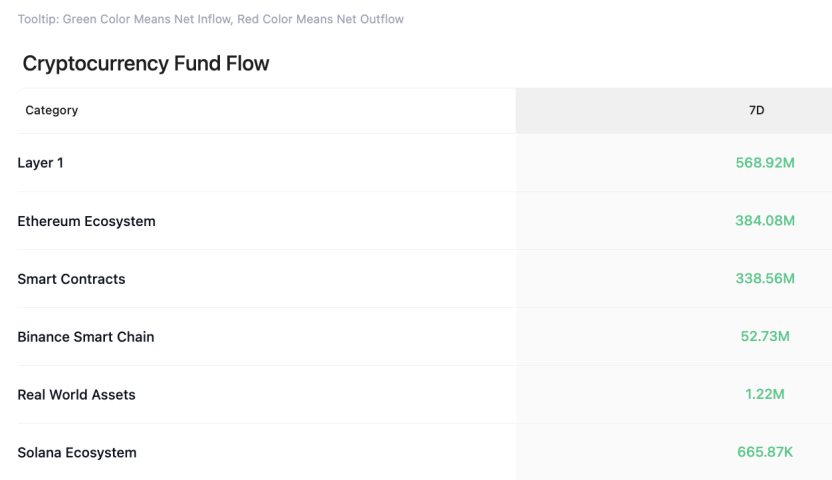Sort by the 7D column header
Image resolution: width=832 pixels, height=480 pixels.
point(756,110)
